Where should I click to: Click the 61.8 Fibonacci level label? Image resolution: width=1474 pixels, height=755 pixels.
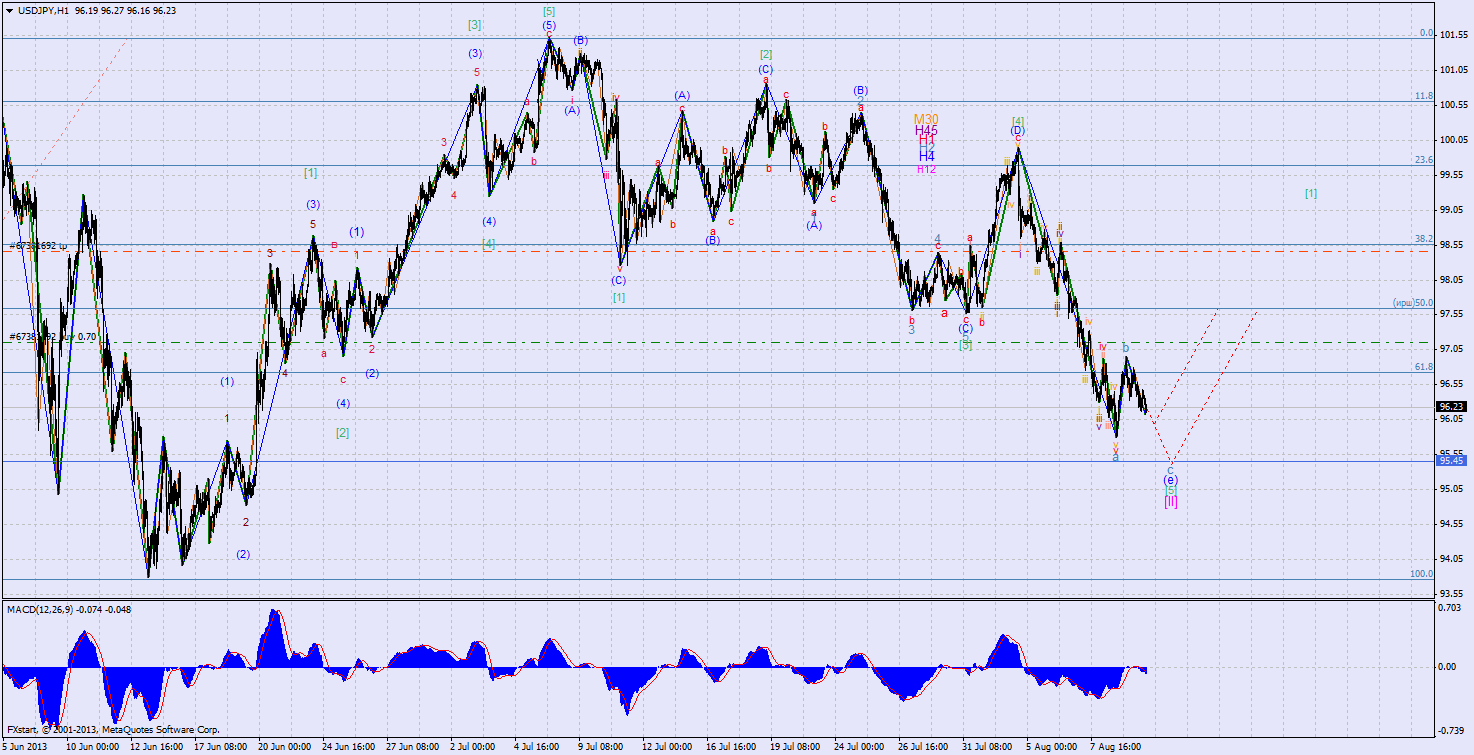pos(1424,367)
